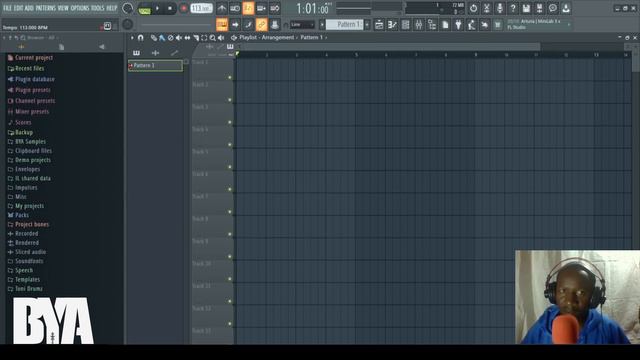
Task: Select the Select tool in playlist toolbar
Action: (204, 38)
